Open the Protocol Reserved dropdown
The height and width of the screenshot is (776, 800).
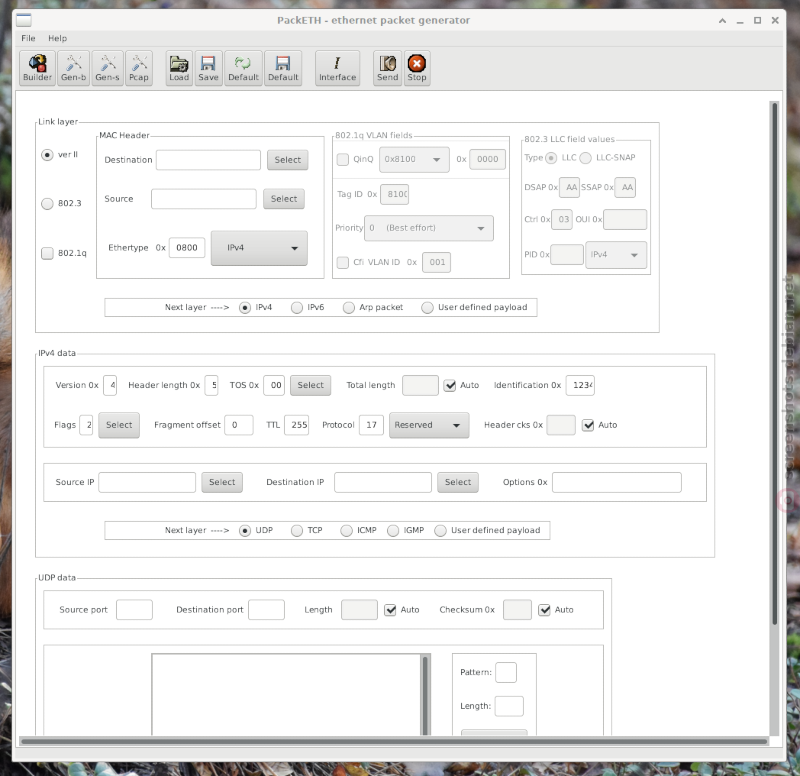point(429,425)
